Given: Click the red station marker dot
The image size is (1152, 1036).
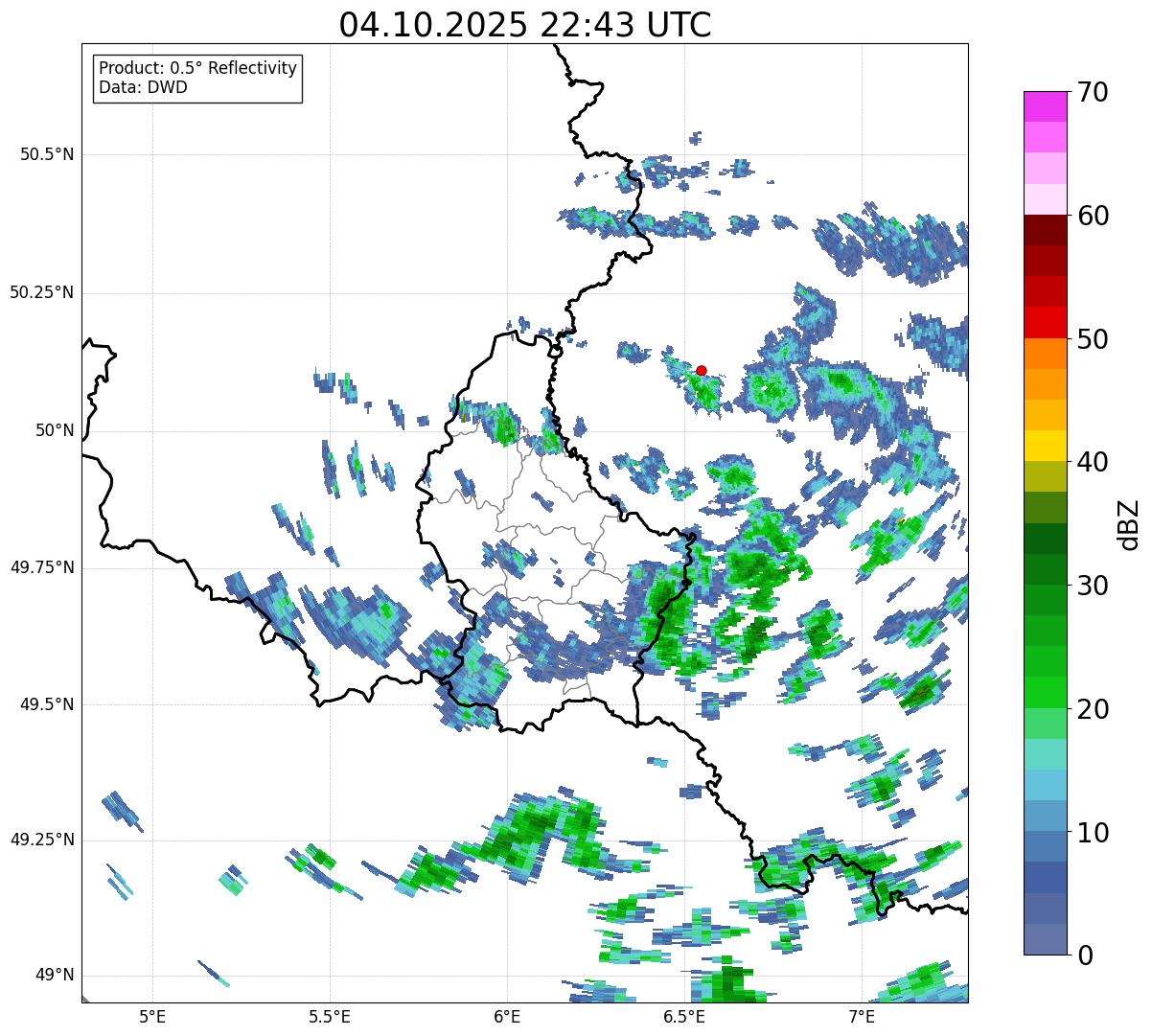Looking at the screenshot, I should [702, 370].
